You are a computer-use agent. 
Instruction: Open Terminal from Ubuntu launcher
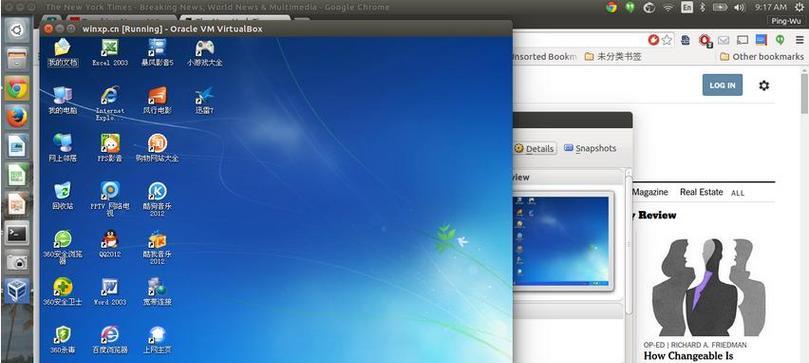17,234
